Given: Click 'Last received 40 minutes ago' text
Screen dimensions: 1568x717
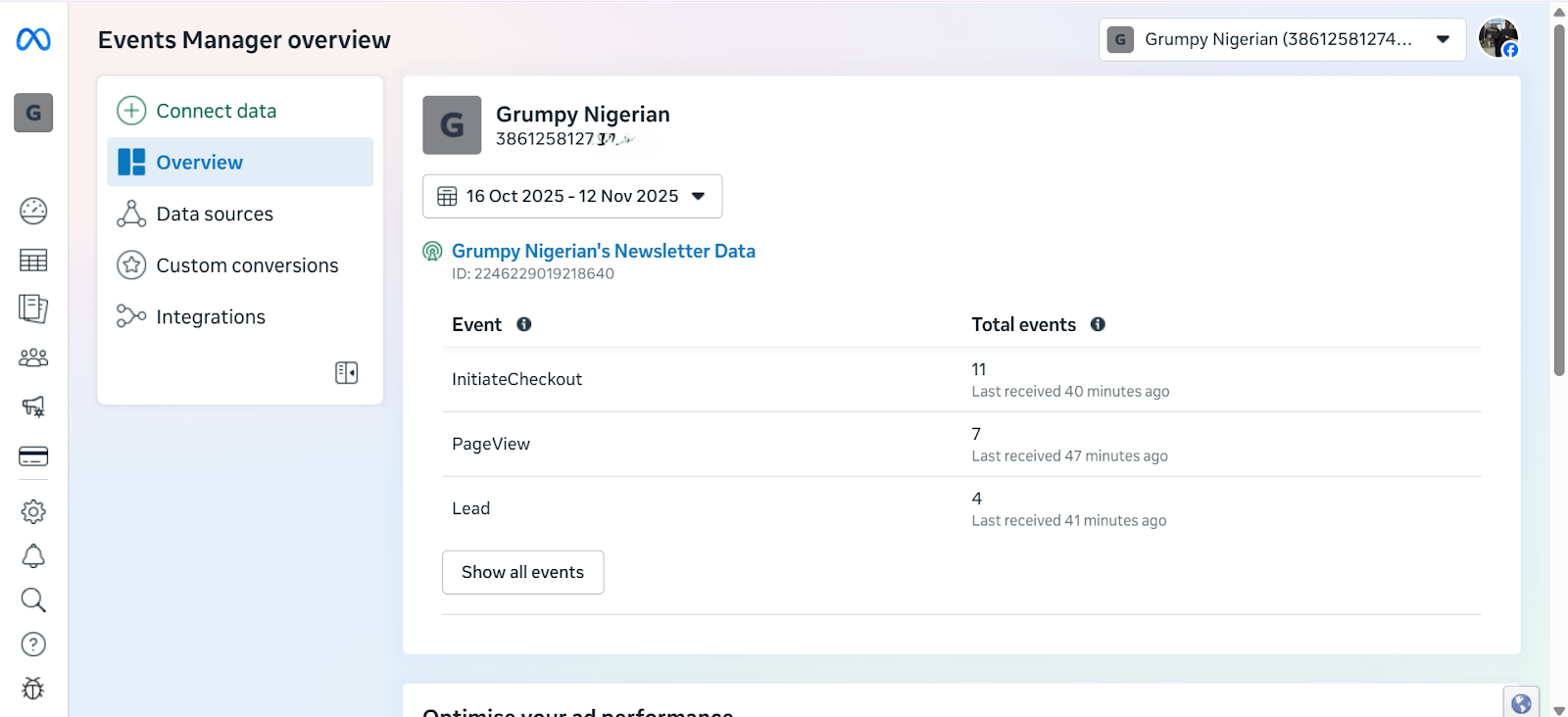Looking at the screenshot, I should coord(1070,392).
